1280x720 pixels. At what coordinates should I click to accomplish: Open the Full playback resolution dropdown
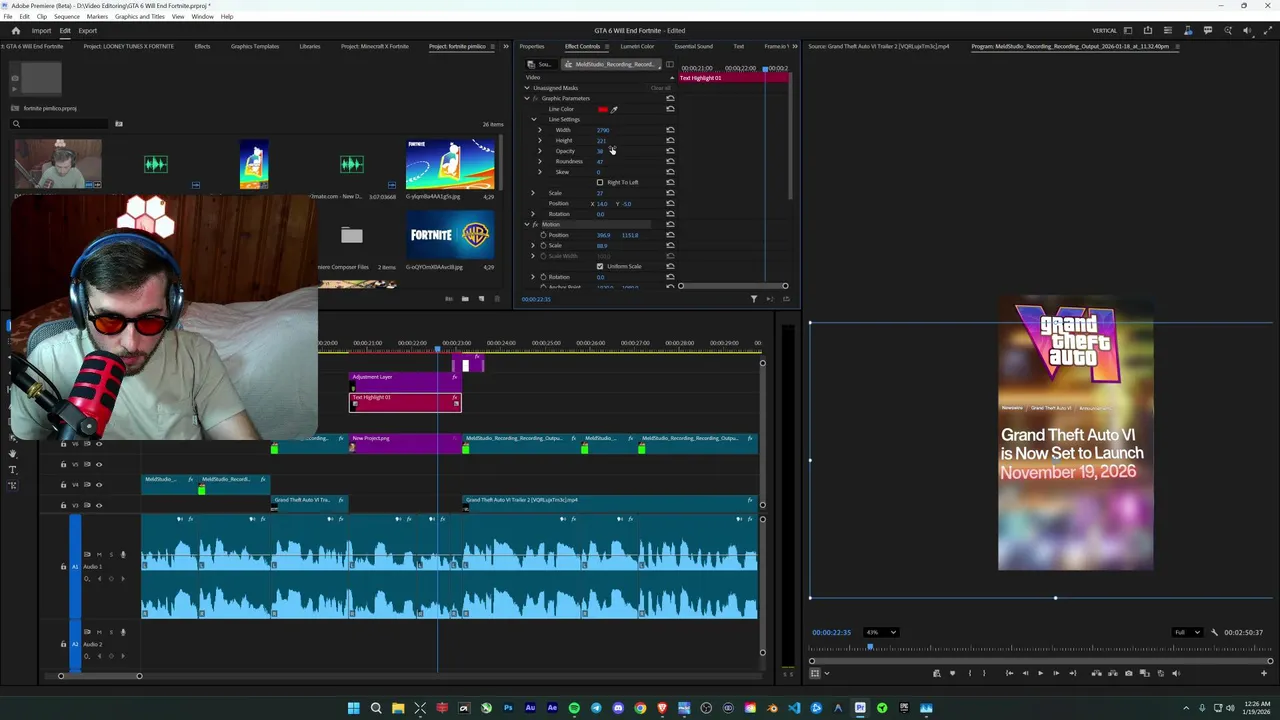1186,632
